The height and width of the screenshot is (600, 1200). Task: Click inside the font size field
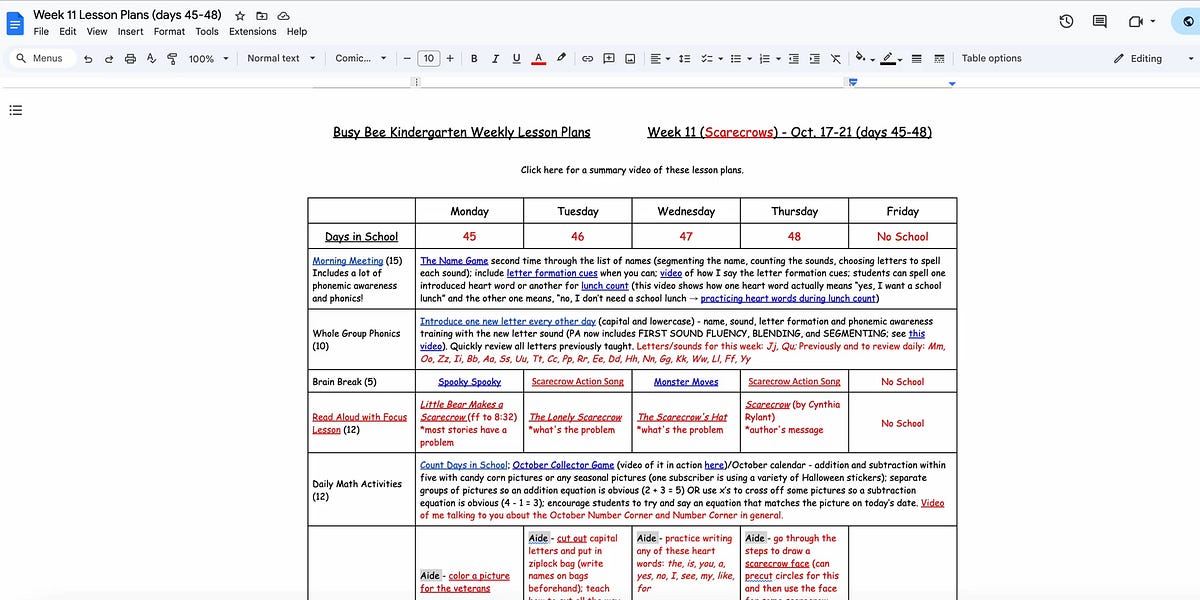click(428, 58)
